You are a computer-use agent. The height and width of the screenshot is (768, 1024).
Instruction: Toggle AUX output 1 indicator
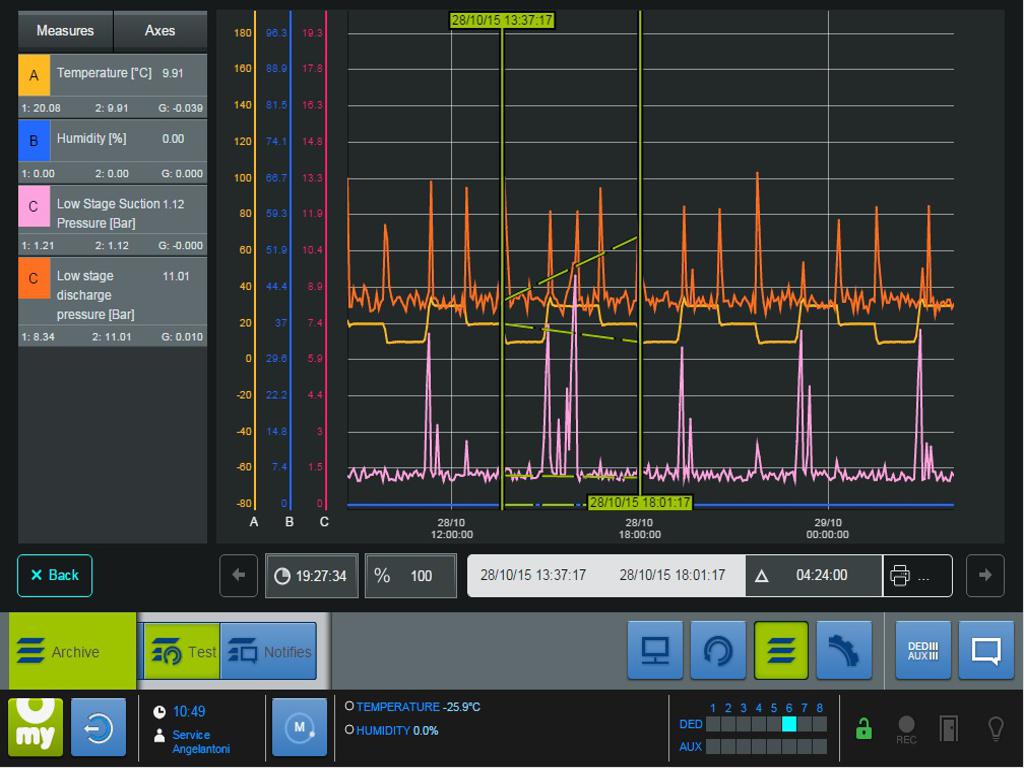[713, 746]
